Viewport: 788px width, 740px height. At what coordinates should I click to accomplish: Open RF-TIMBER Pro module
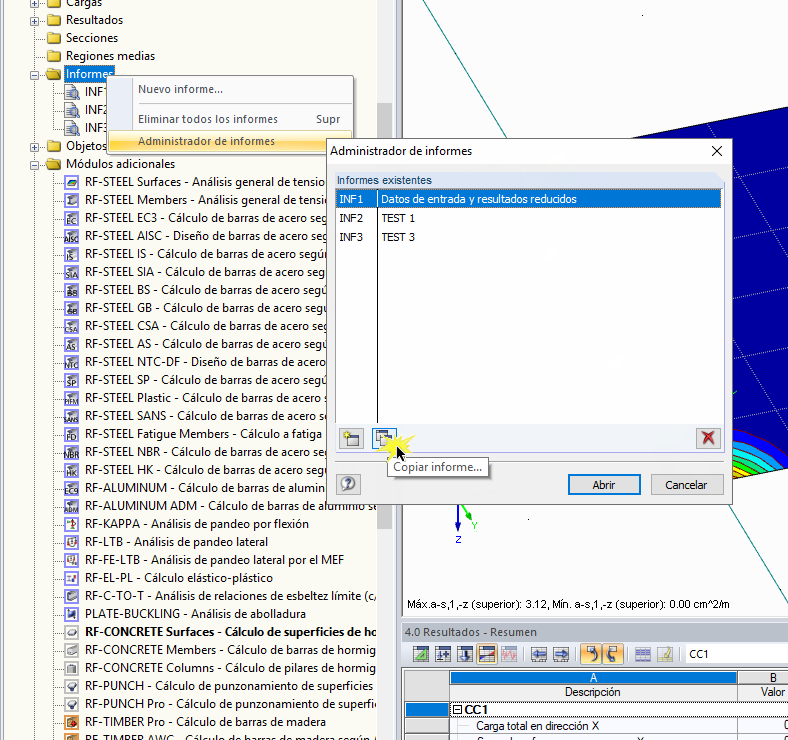click(x=205, y=722)
